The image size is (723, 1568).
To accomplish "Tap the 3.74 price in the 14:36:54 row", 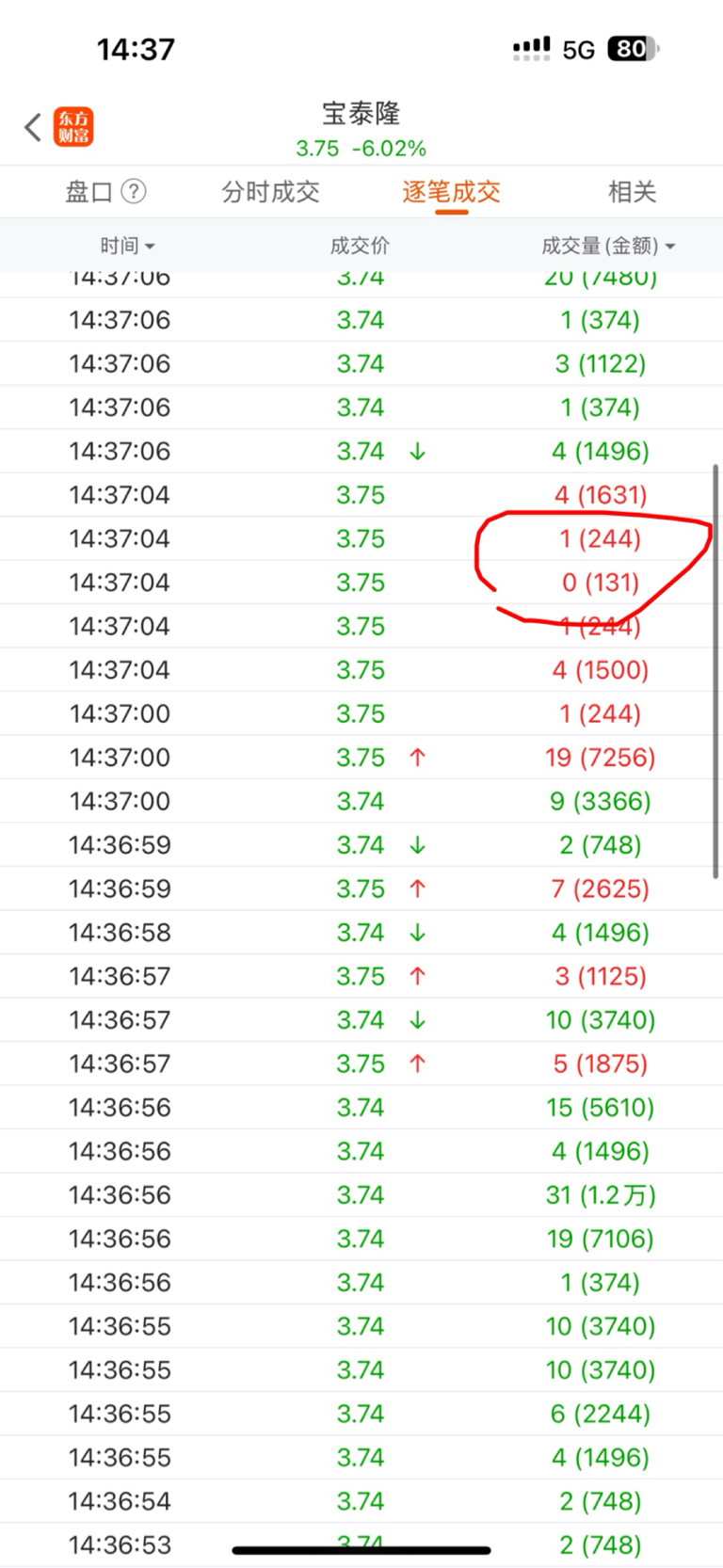I will pyautogui.click(x=361, y=1501).
